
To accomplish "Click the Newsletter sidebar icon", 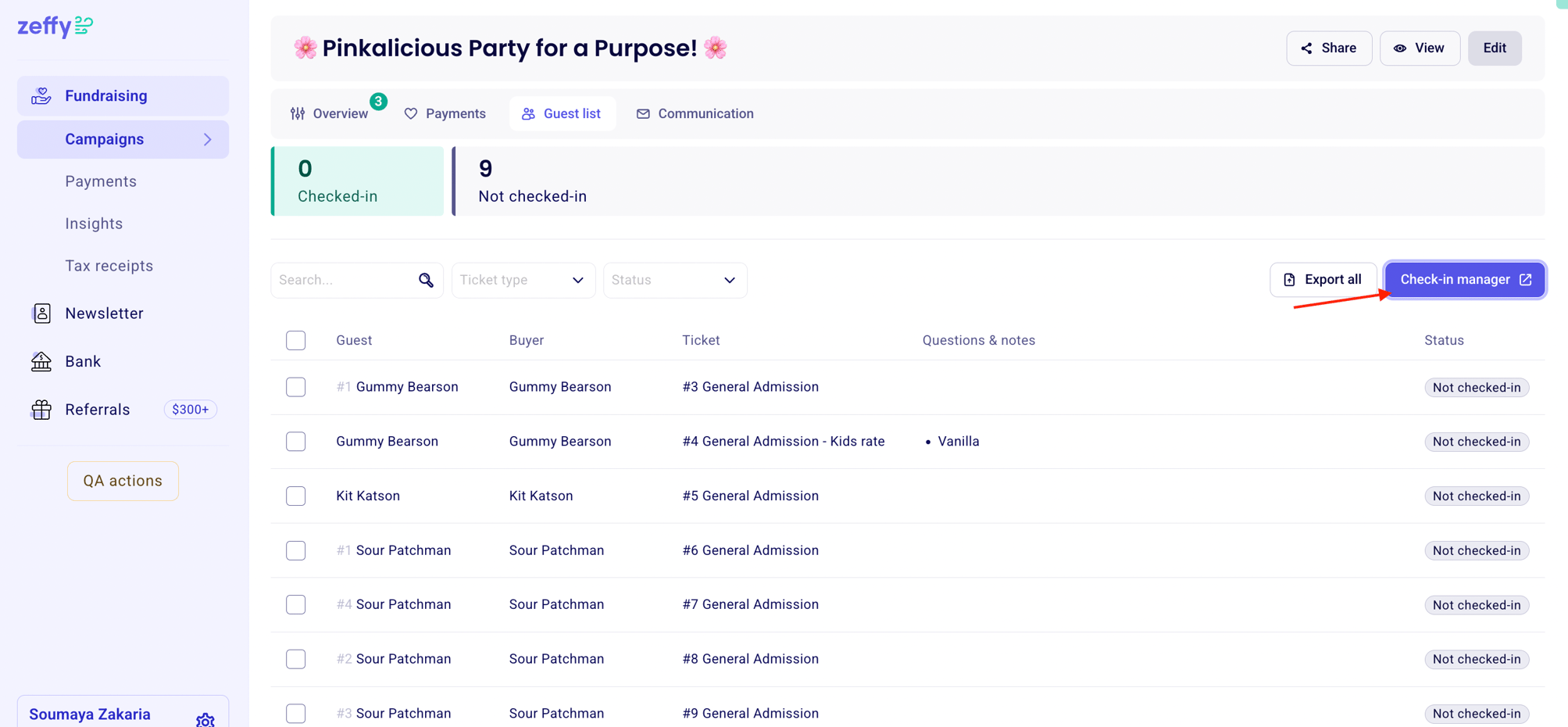I will [41, 313].
